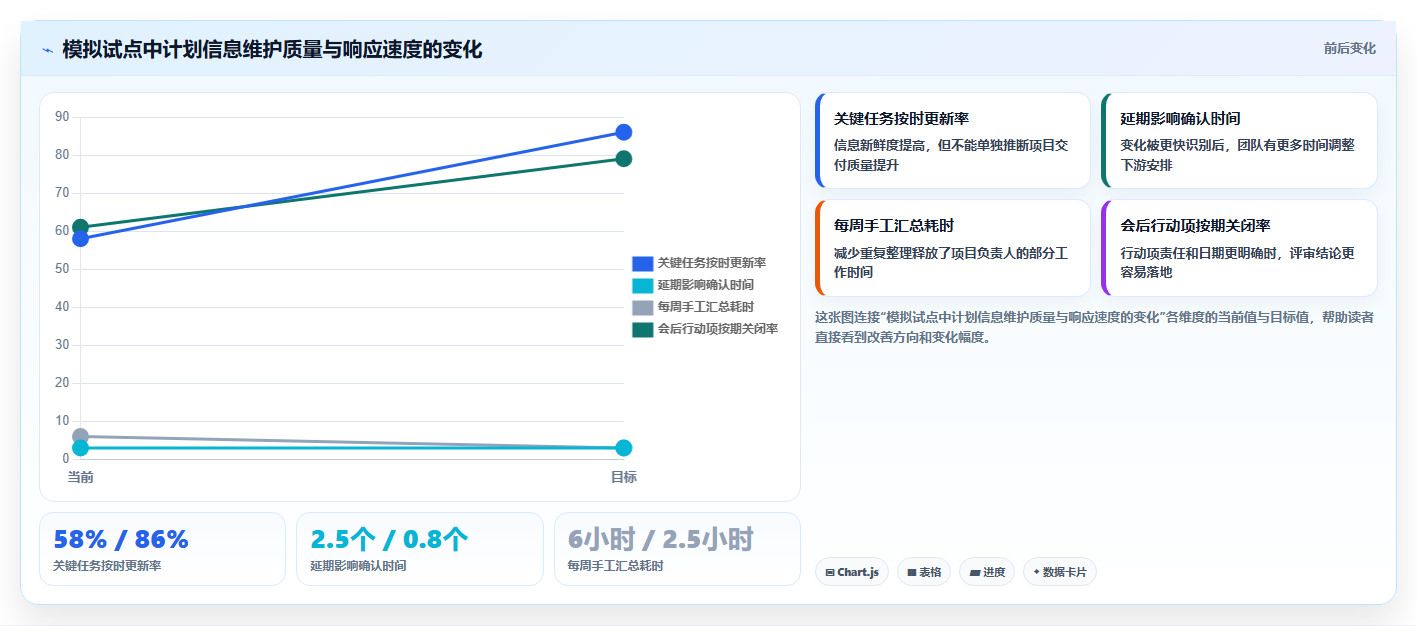
Task: Select the 6小时 / 2.5小时 stat card
Action: (x=677, y=549)
